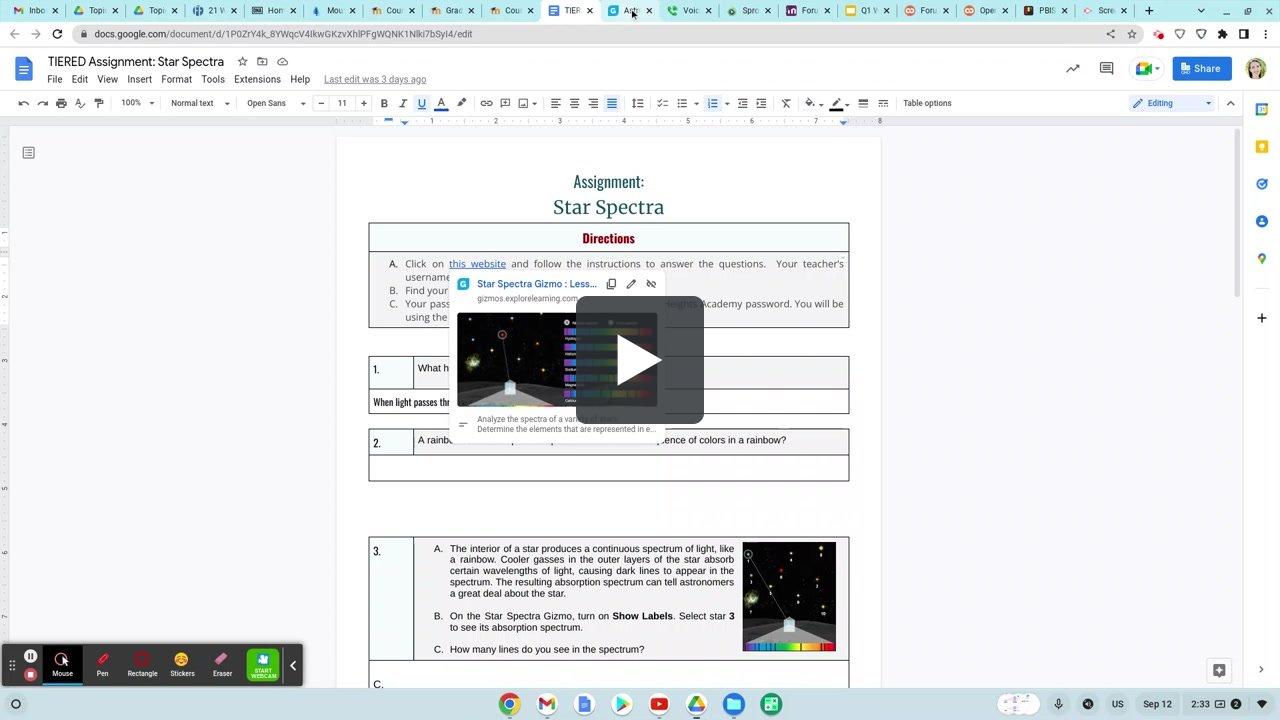Toggle bold formatting
Image resolution: width=1280 pixels, height=720 pixels.
(x=384, y=103)
